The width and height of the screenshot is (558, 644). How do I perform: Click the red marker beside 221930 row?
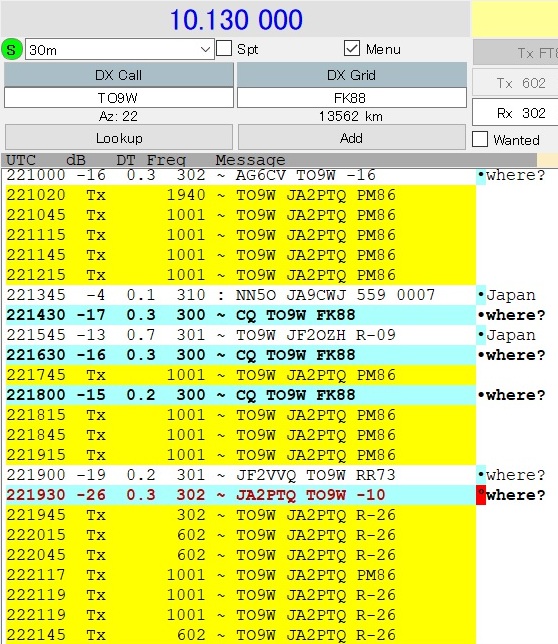click(x=481, y=495)
